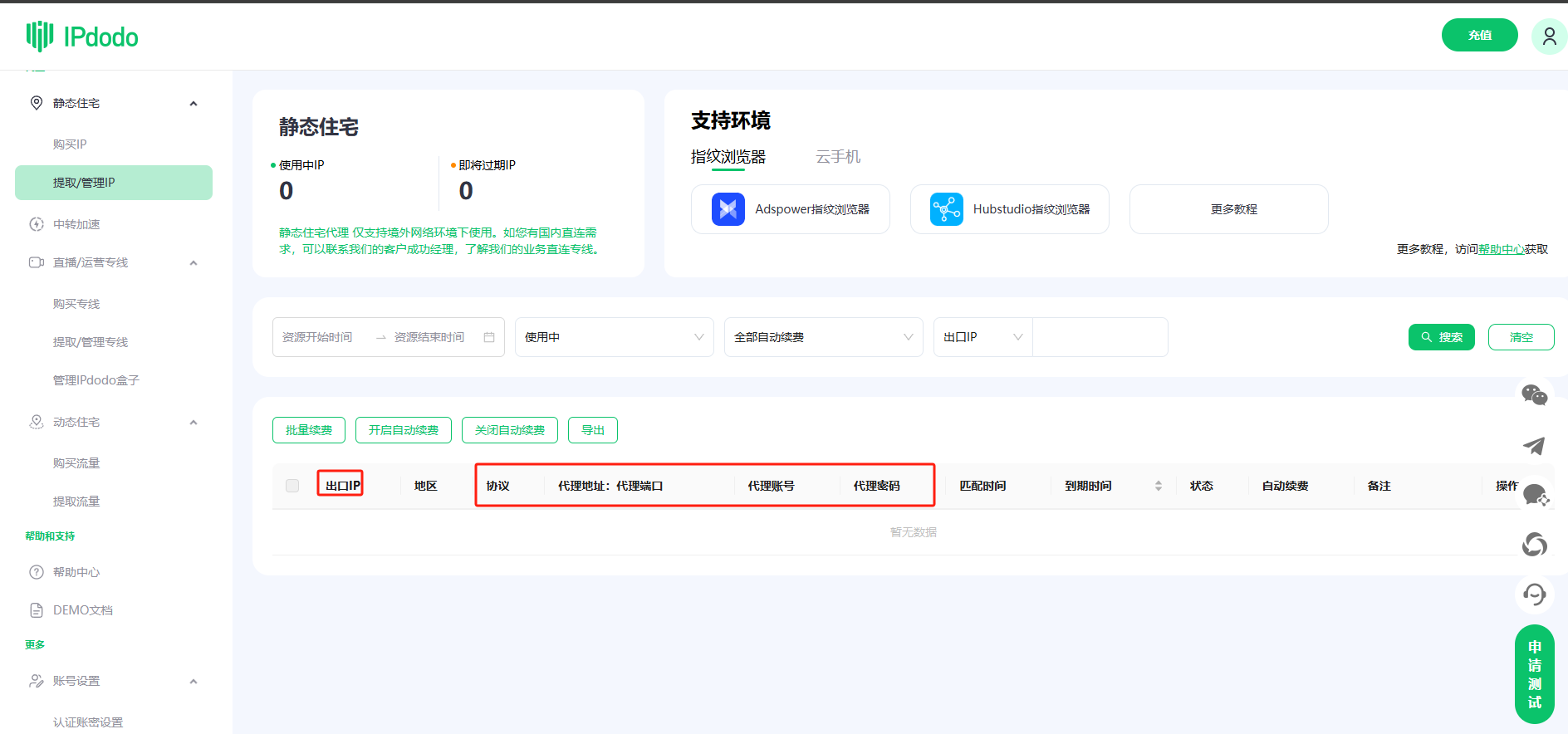The height and width of the screenshot is (734, 1568).
Task: Click the green 搜索 button
Action: point(1441,337)
